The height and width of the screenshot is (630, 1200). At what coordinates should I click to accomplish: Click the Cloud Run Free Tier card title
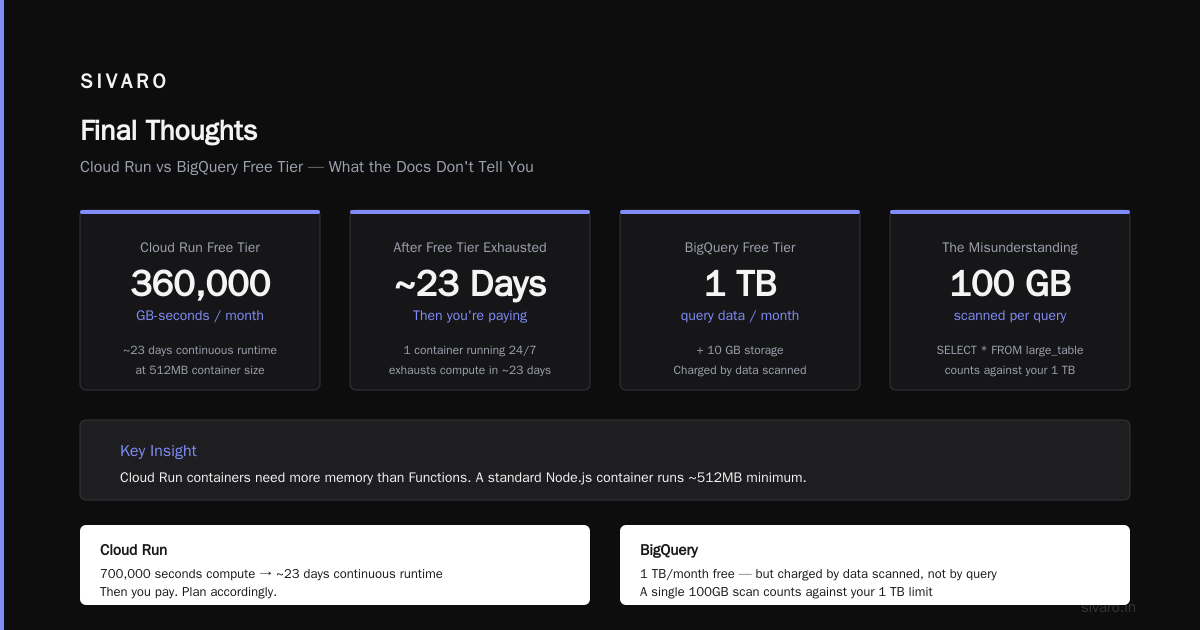[x=200, y=247]
